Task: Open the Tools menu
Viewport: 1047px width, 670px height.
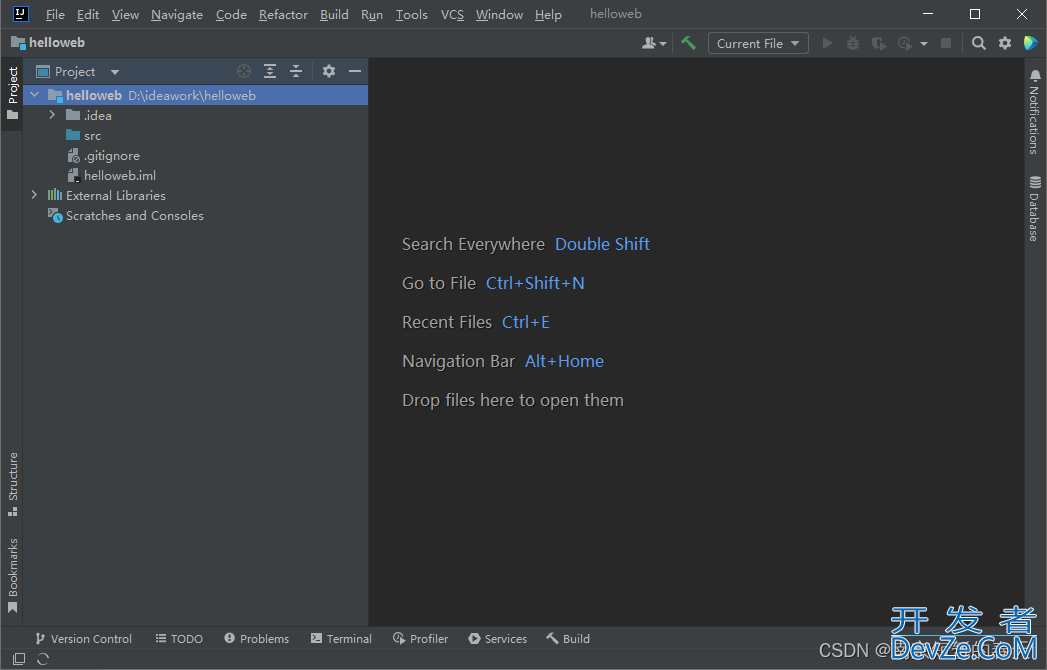Action: [411, 15]
